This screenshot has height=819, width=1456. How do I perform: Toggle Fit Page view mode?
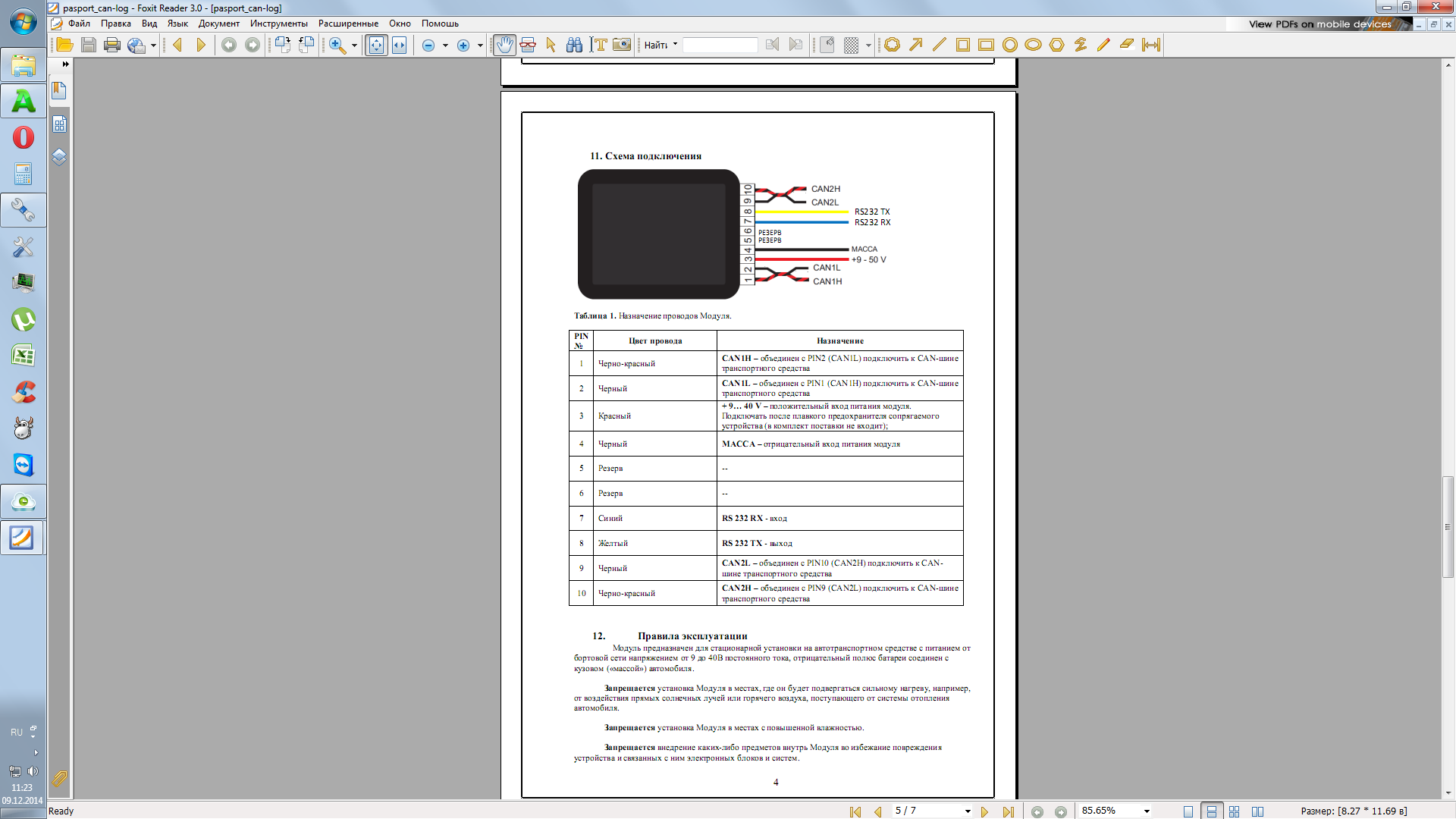[x=376, y=45]
